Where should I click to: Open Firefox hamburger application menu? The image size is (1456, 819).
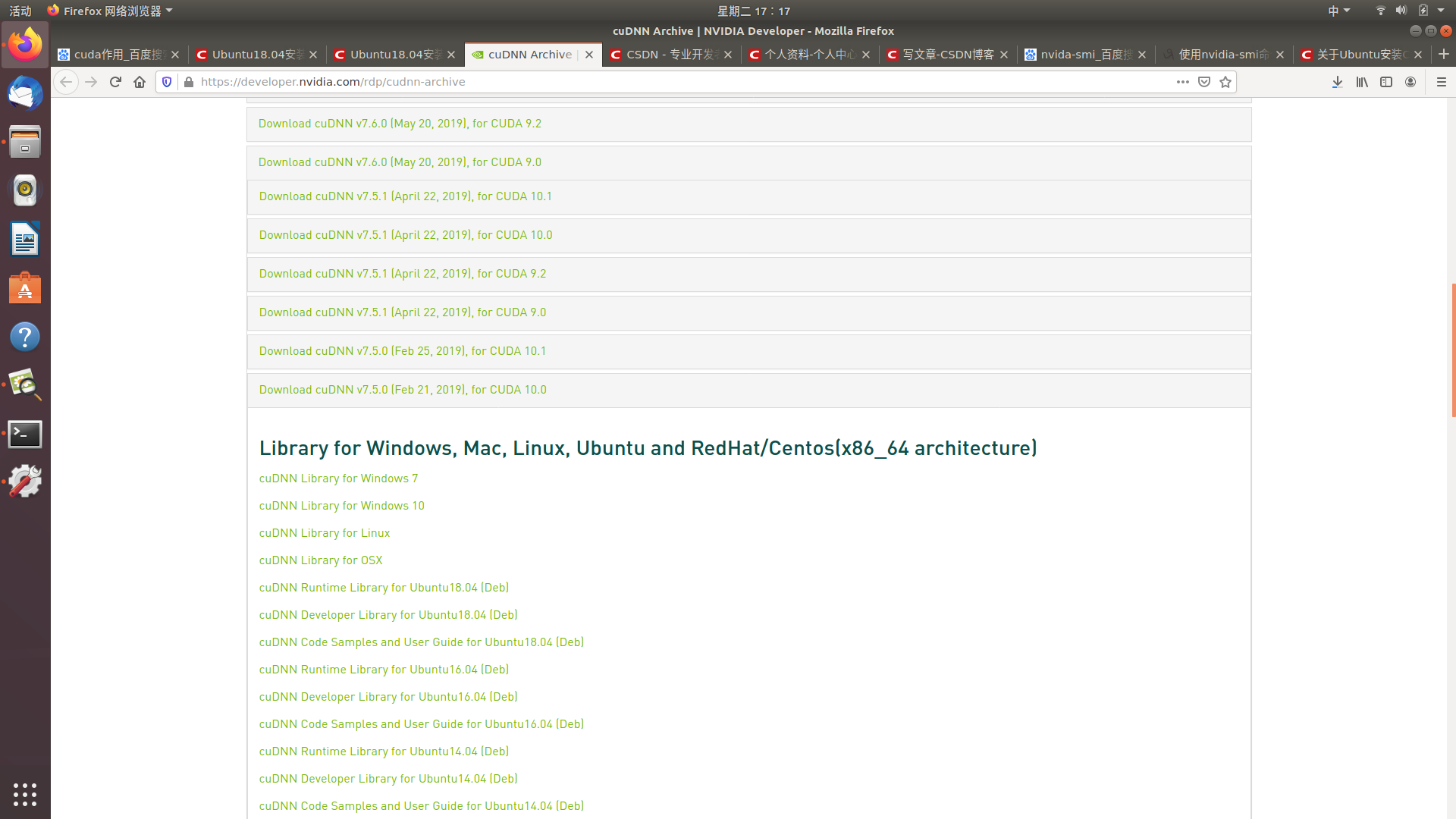pos(1442,82)
